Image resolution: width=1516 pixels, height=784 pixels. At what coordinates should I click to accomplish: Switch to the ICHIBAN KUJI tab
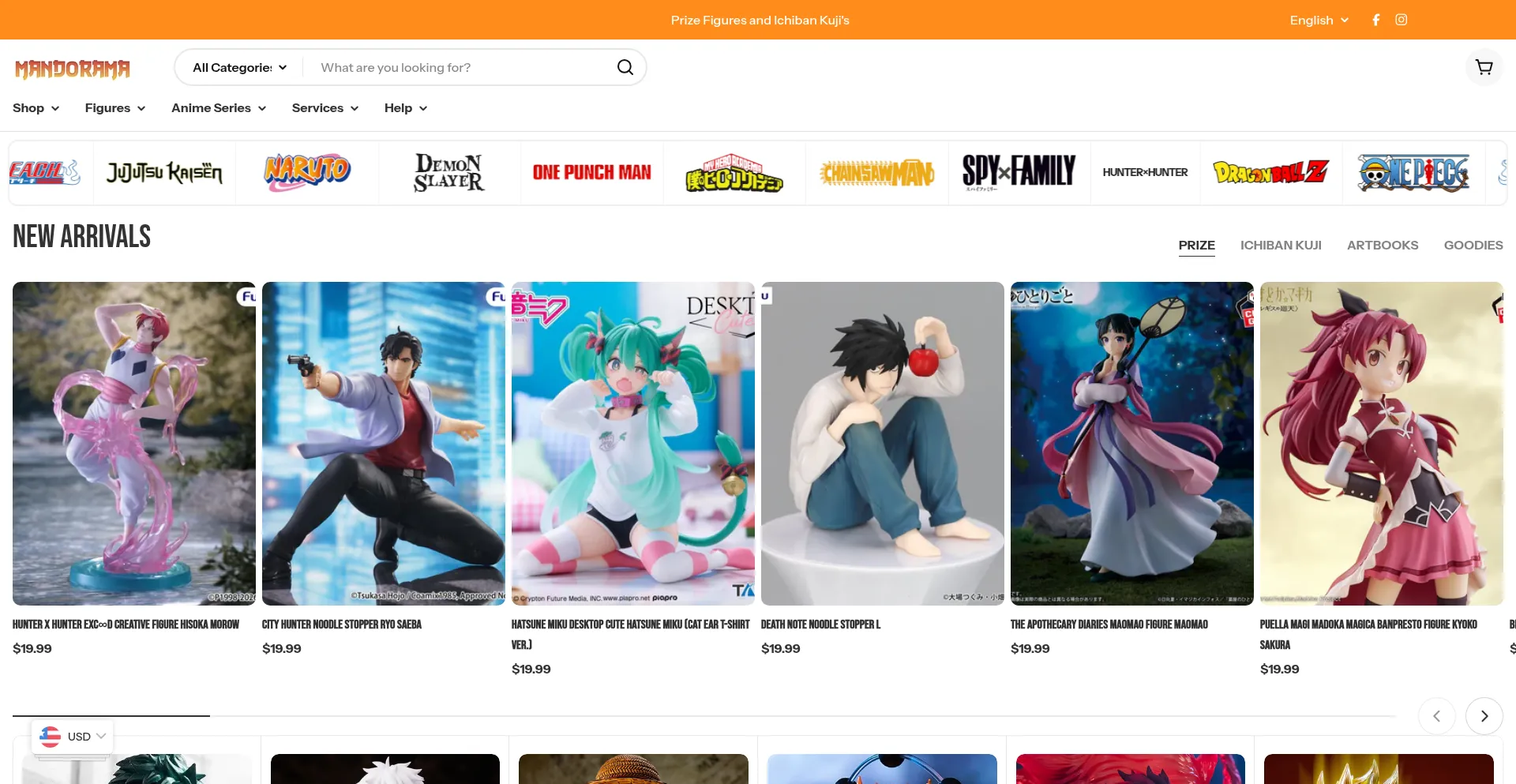(1281, 246)
